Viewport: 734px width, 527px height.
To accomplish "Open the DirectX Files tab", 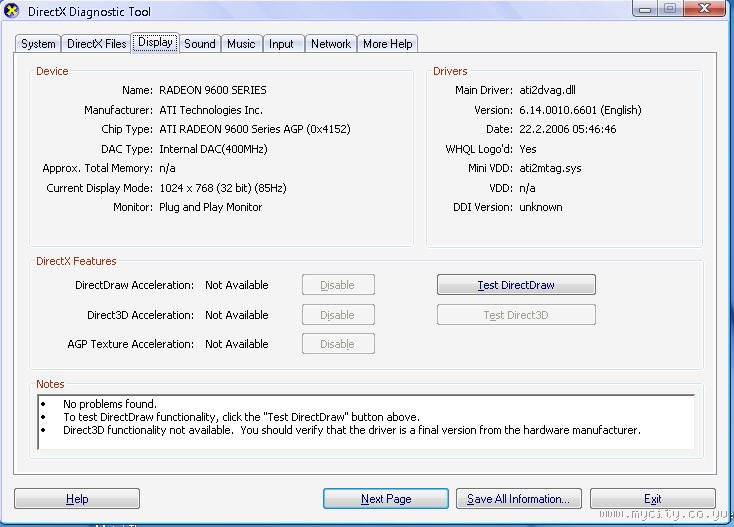I will click(96, 44).
